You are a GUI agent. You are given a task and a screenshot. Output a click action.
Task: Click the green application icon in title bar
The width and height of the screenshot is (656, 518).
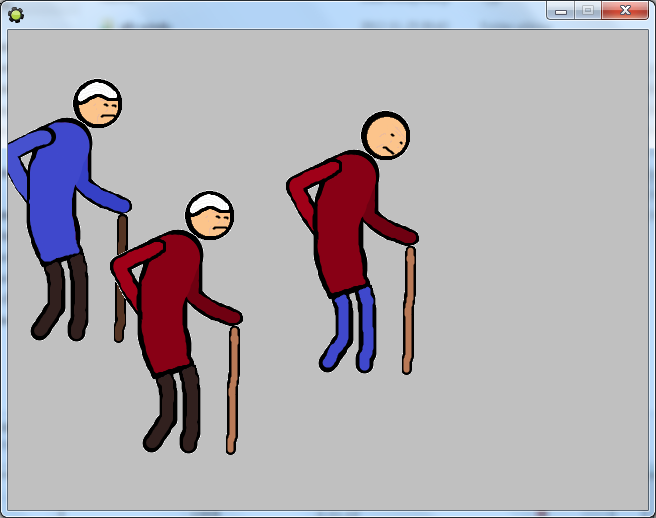click(x=15, y=13)
